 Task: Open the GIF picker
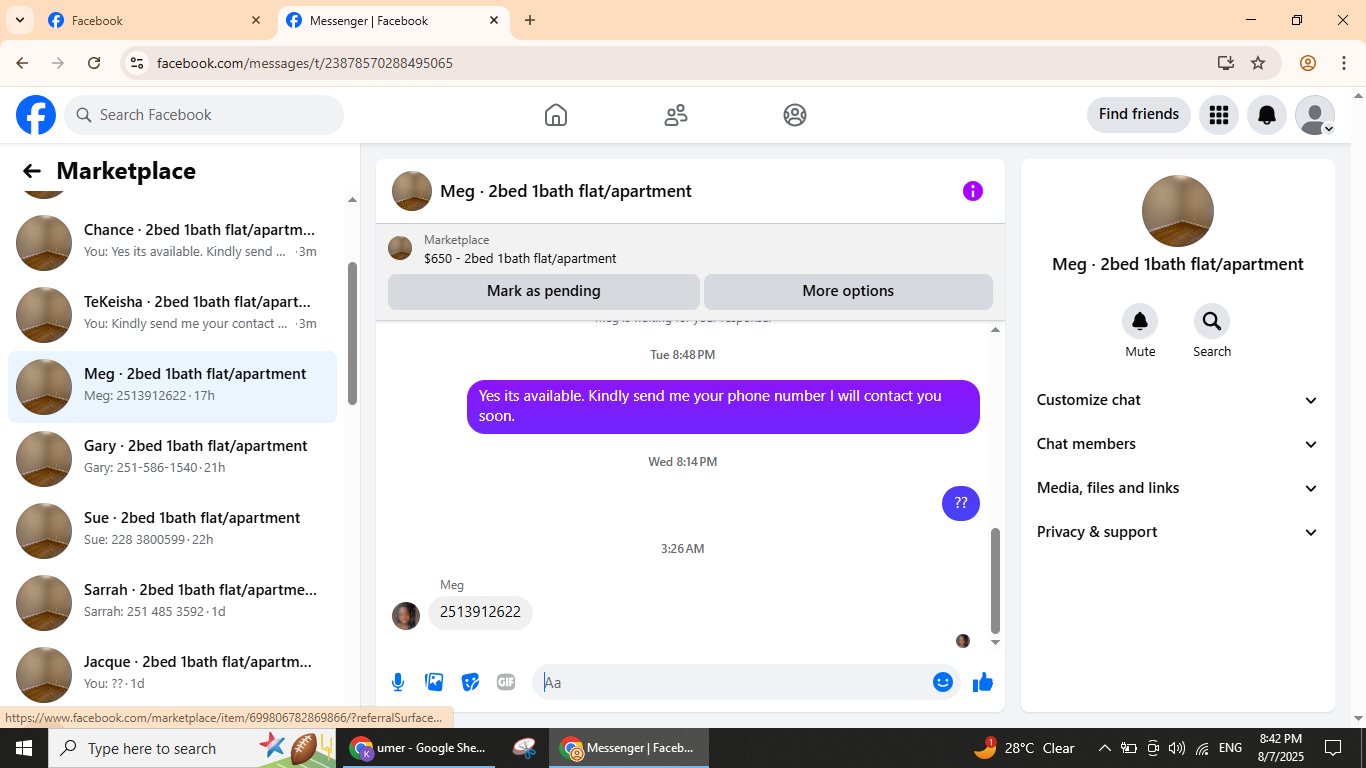click(506, 682)
